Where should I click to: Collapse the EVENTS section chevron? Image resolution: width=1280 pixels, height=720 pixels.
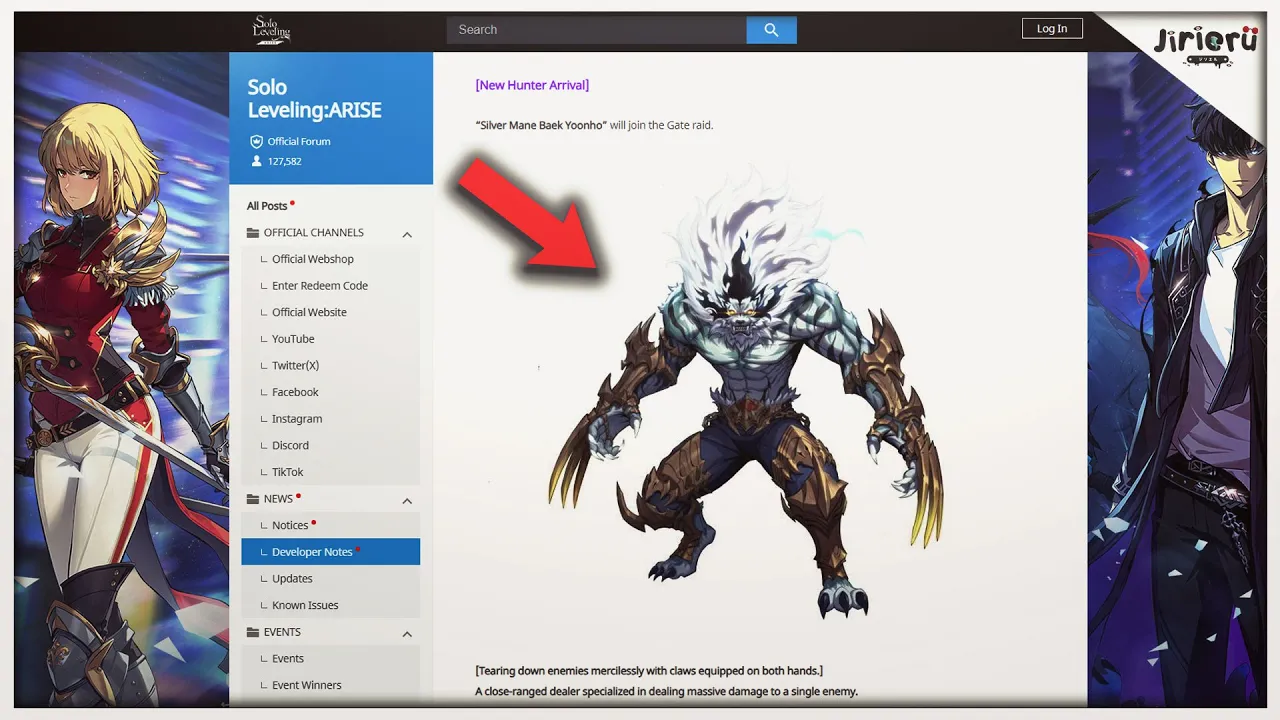tap(407, 634)
